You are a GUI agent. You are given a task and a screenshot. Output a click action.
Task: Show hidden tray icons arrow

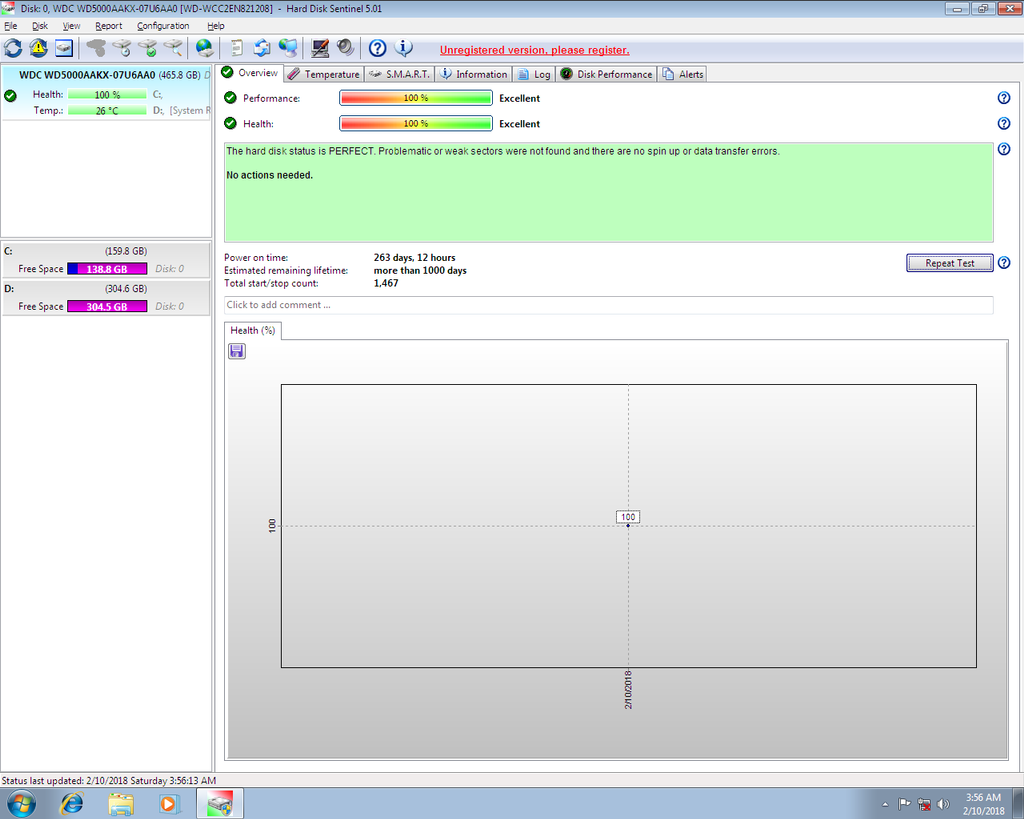pos(885,805)
